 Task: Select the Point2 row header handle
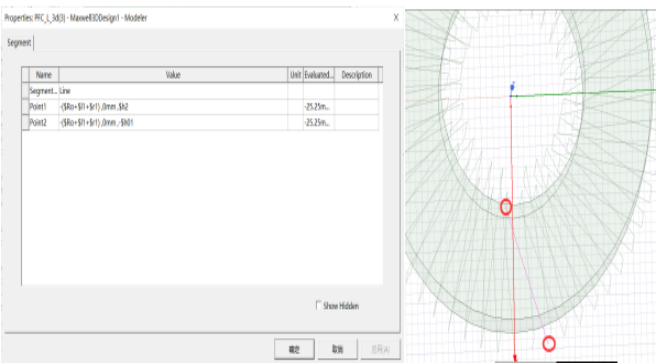(25, 123)
